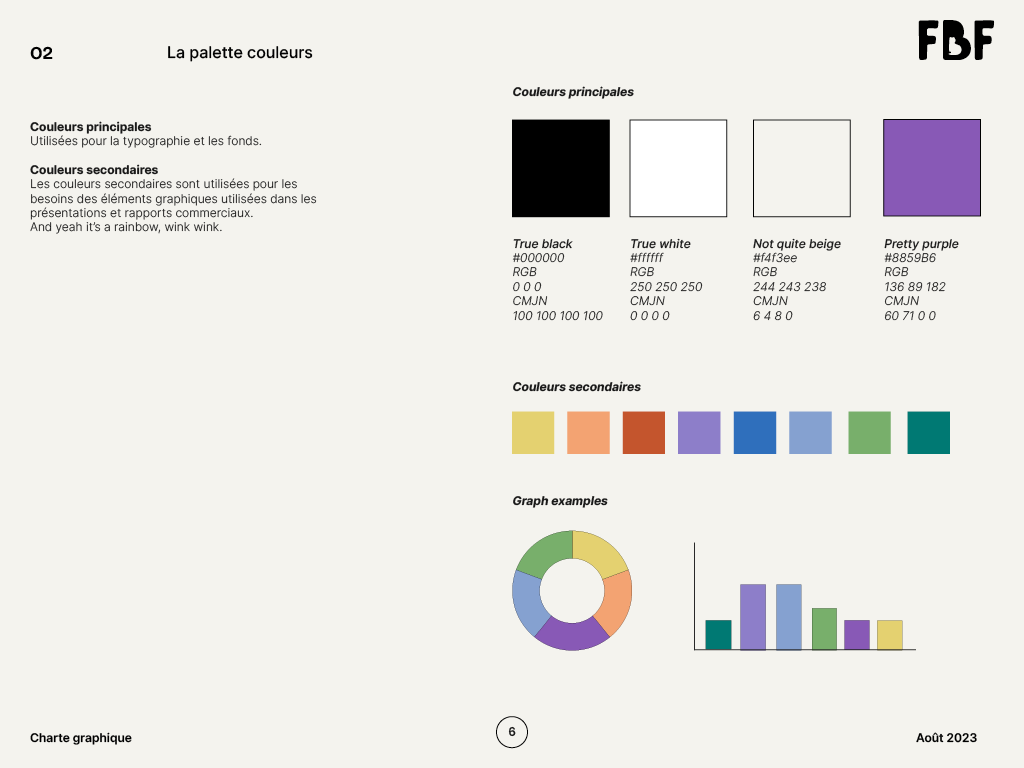Viewport: 1024px width, 768px height.
Task: Click the Août 2023 footer date
Action: click(946, 738)
